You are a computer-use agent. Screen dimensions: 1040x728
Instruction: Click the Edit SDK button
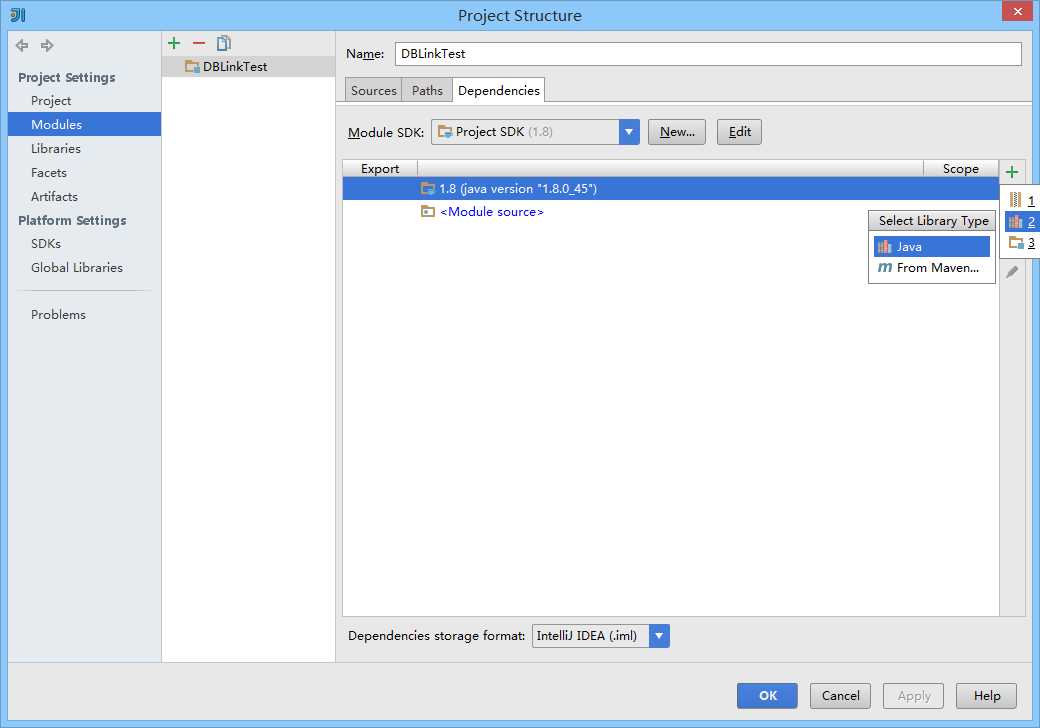pos(740,132)
